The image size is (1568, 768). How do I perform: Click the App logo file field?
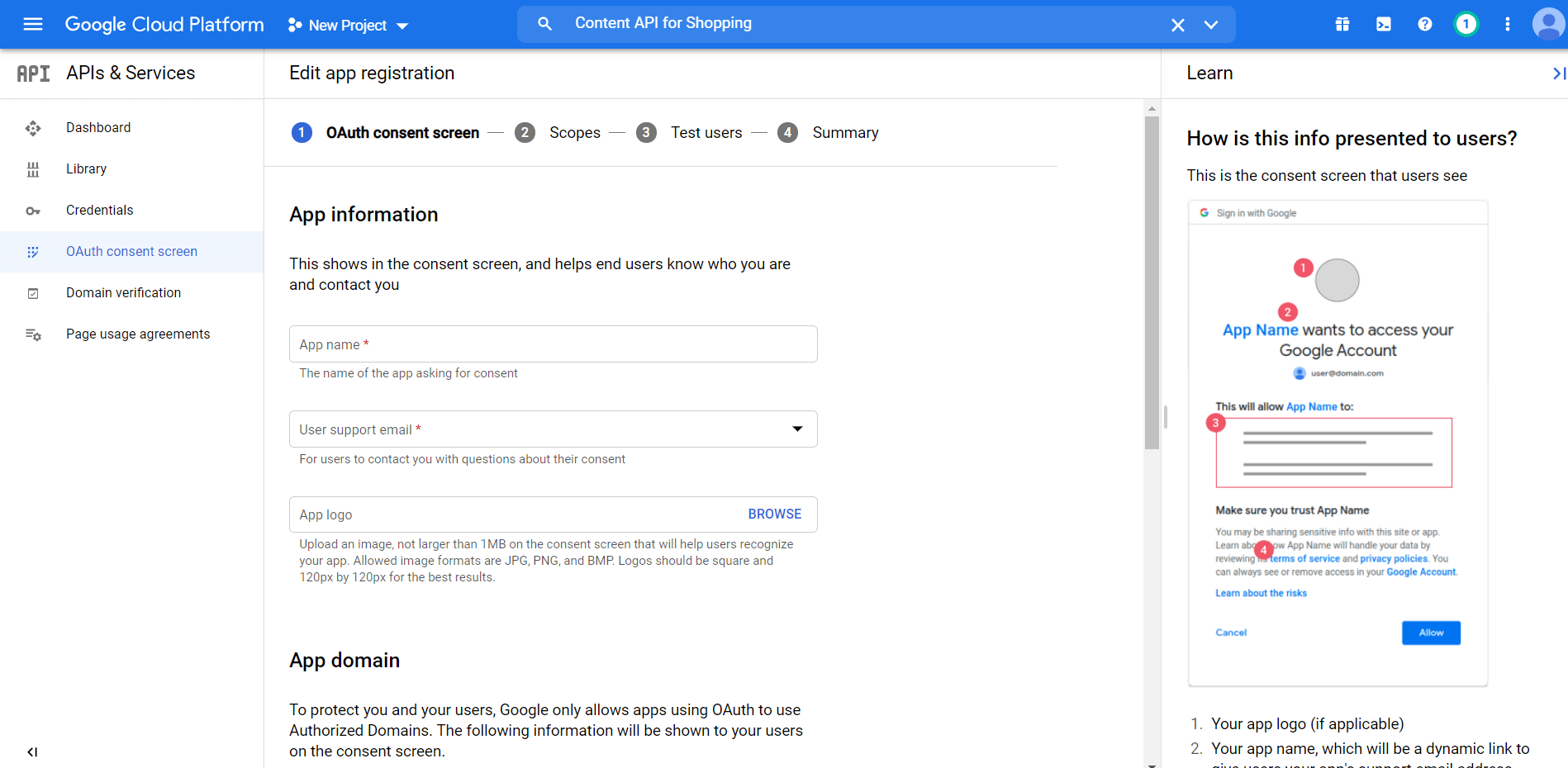554,514
